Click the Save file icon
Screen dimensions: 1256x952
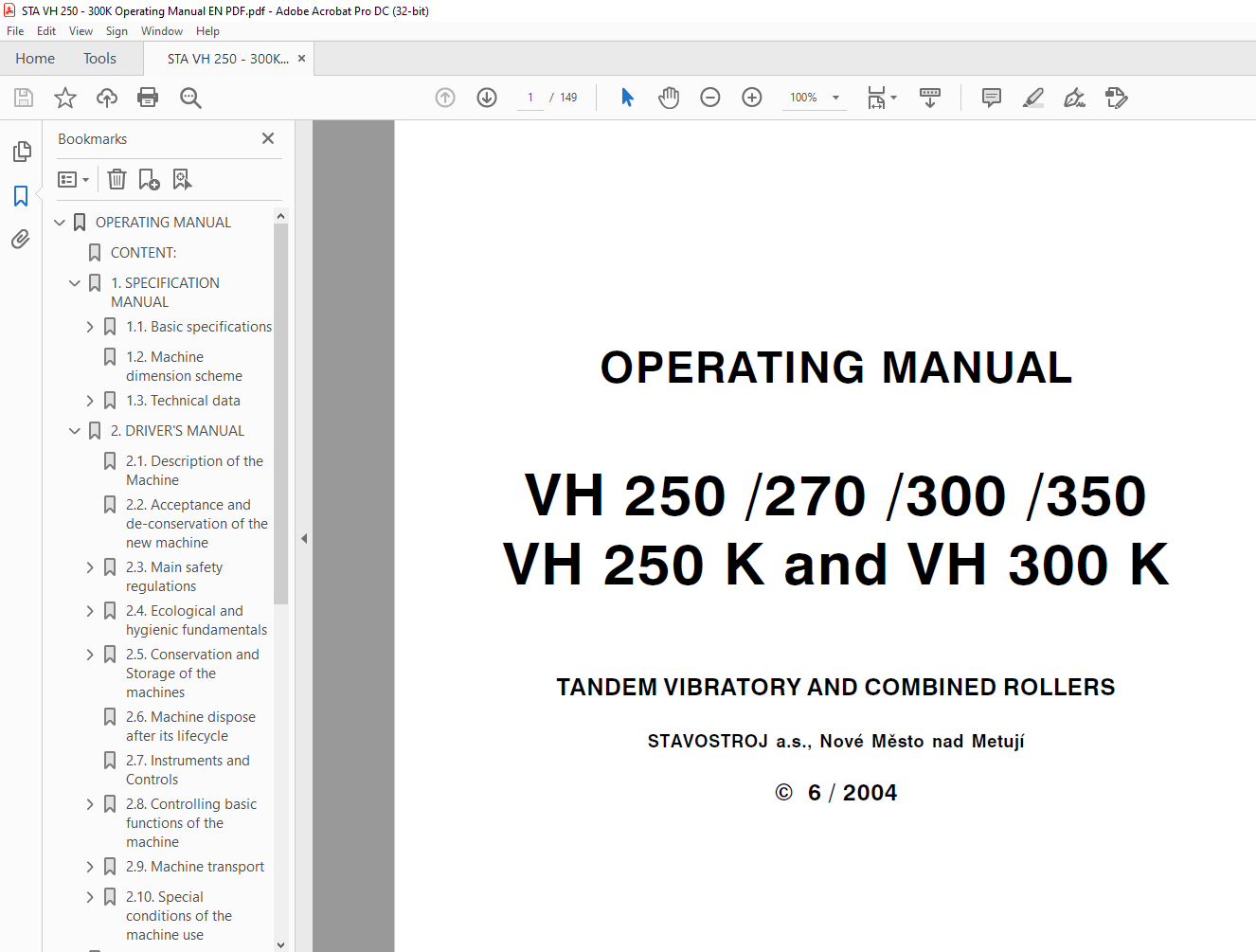[24, 98]
